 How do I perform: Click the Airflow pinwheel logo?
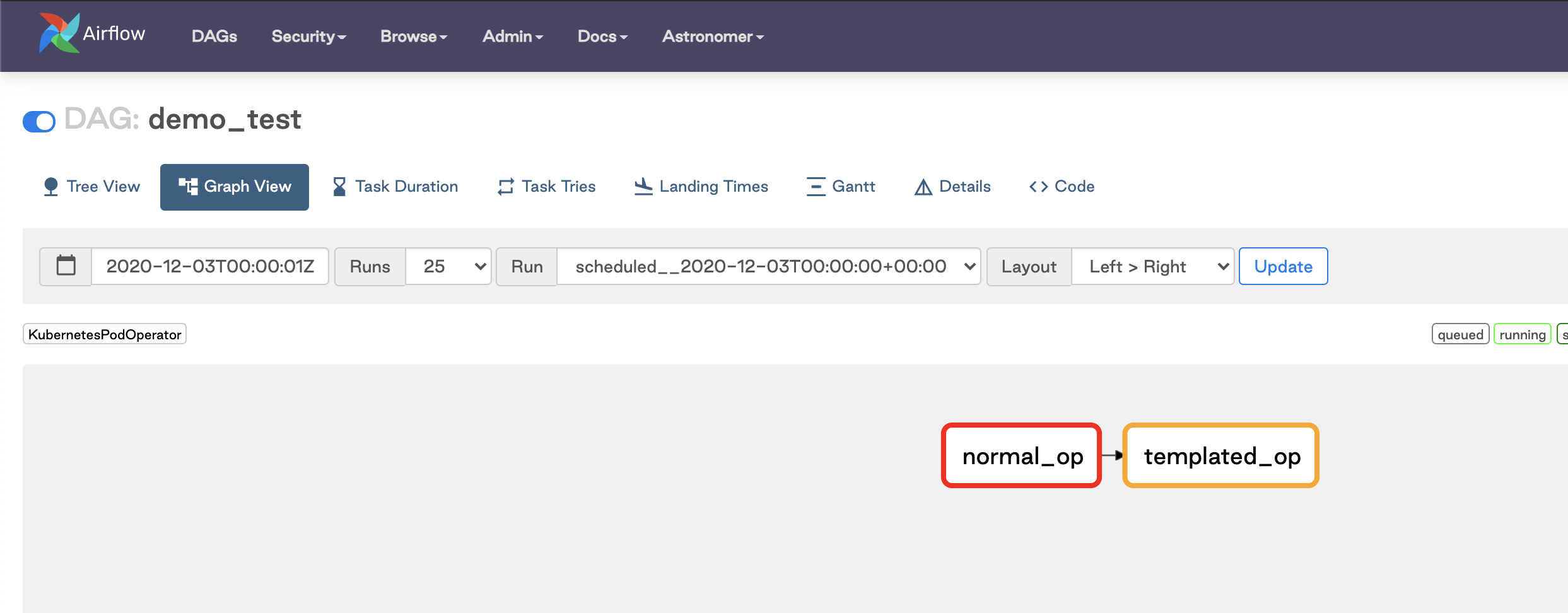[59, 33]
